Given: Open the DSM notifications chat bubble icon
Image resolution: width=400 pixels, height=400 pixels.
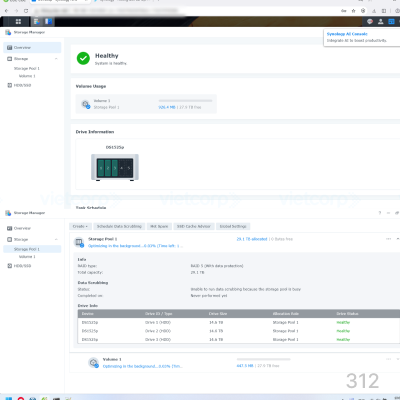Looking at the screenshot, I should tap(370, 22).
